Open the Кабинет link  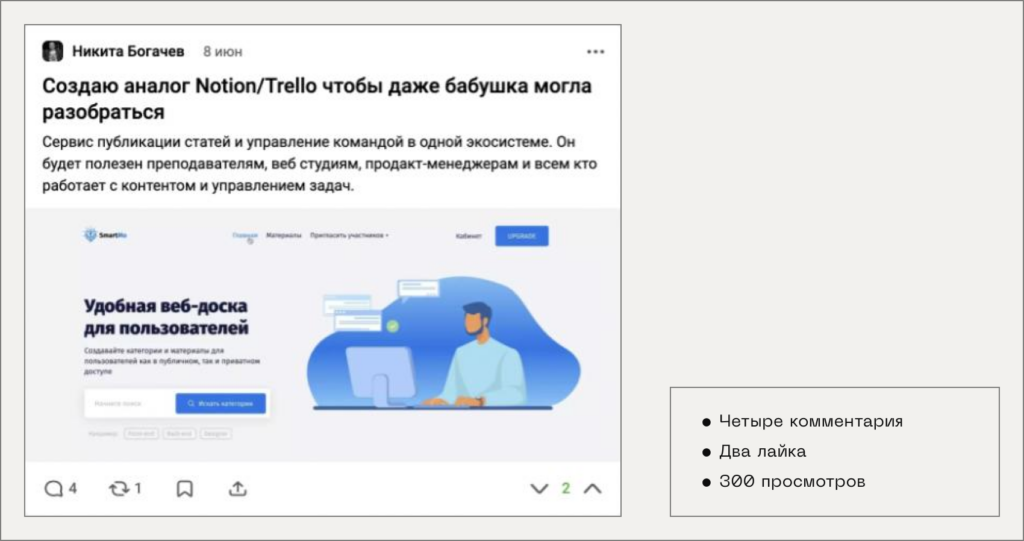(x=468, y=236)
